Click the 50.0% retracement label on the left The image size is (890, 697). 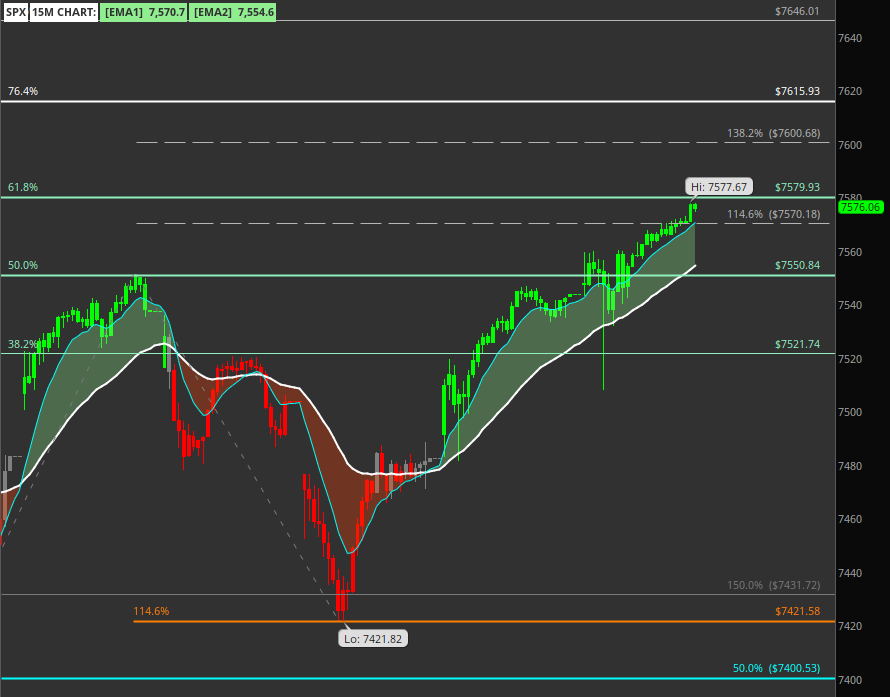pos(23,266)
